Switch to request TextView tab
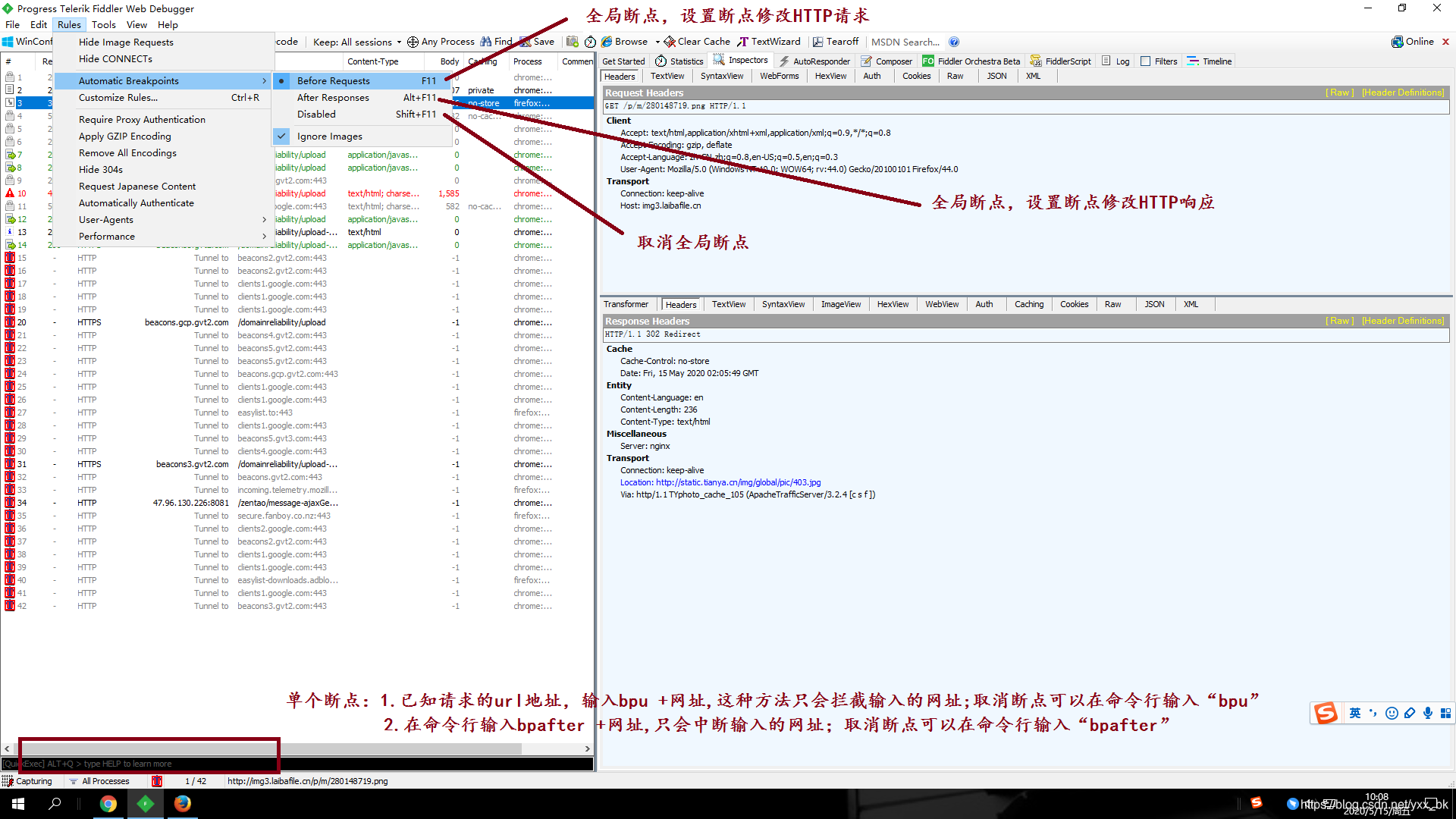 click(x=667, y=76)
